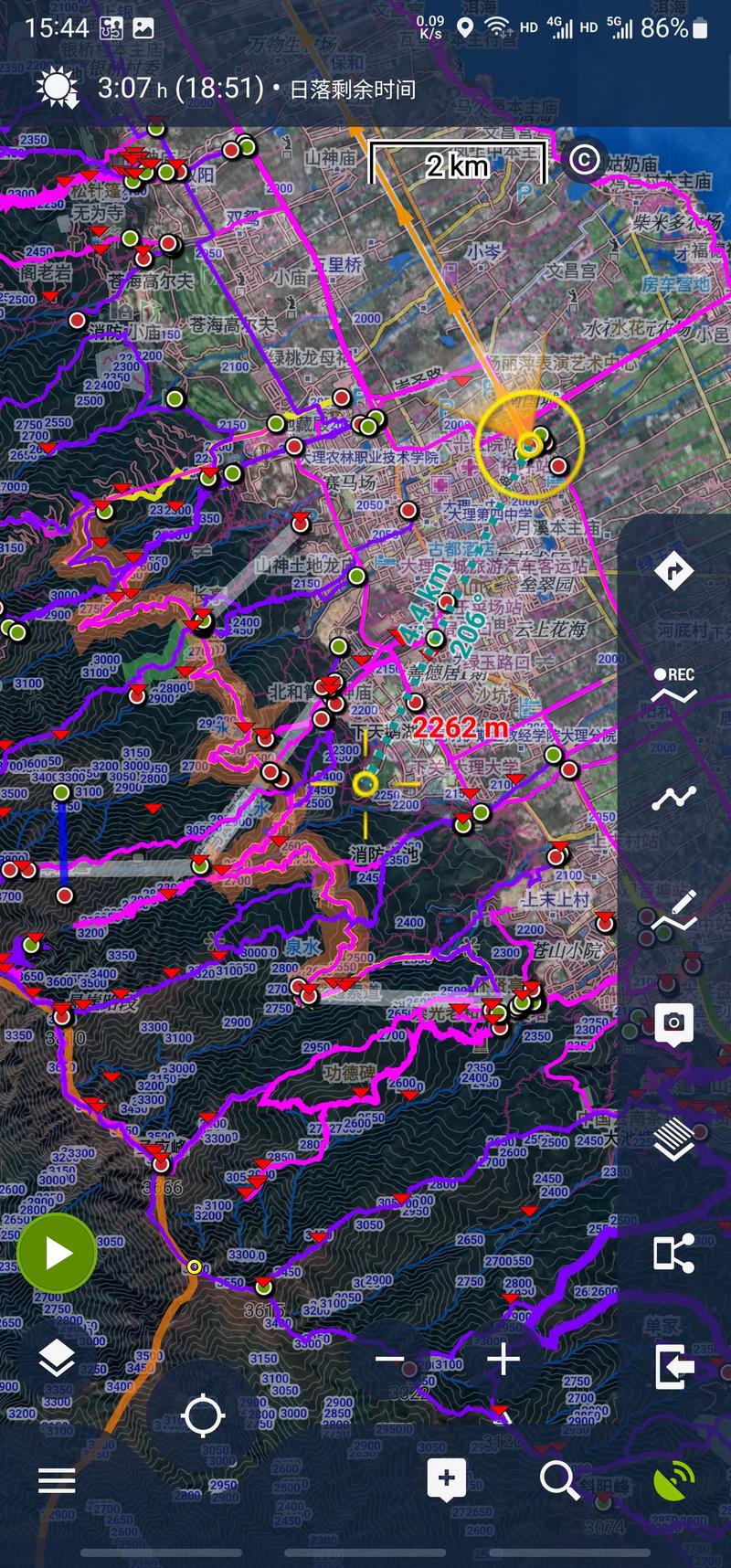
Task: Toggle the green GPS satellite button
Action: coord(673,1480)
